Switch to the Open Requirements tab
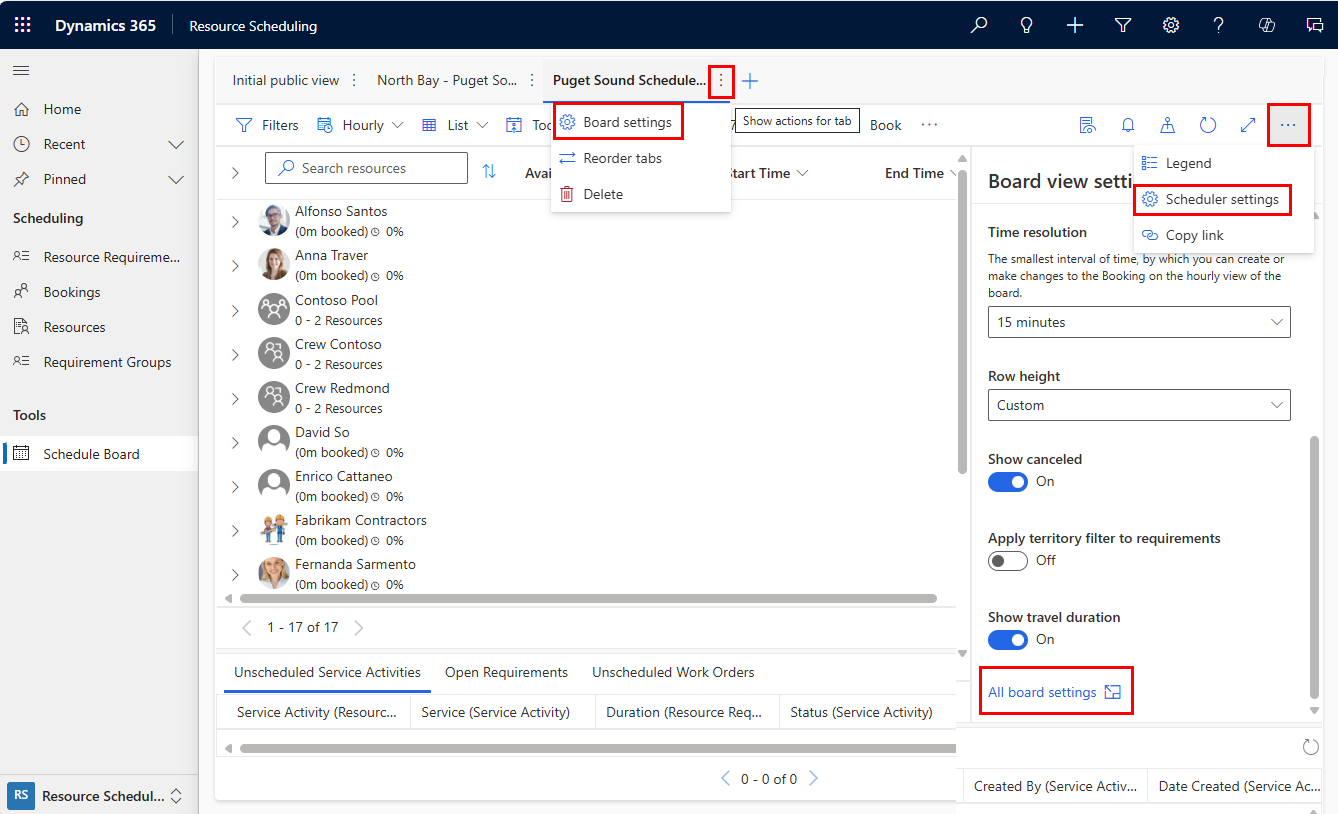The image size is (1338, 814). coord(506,673)
